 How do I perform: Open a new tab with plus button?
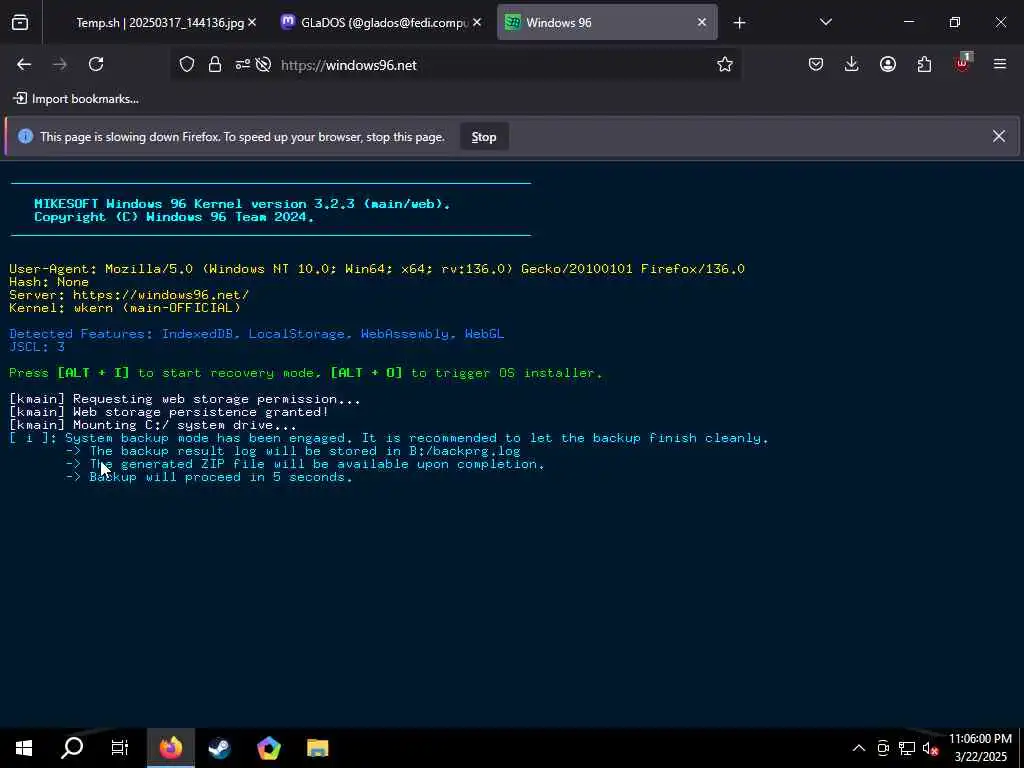pos(739,23)
